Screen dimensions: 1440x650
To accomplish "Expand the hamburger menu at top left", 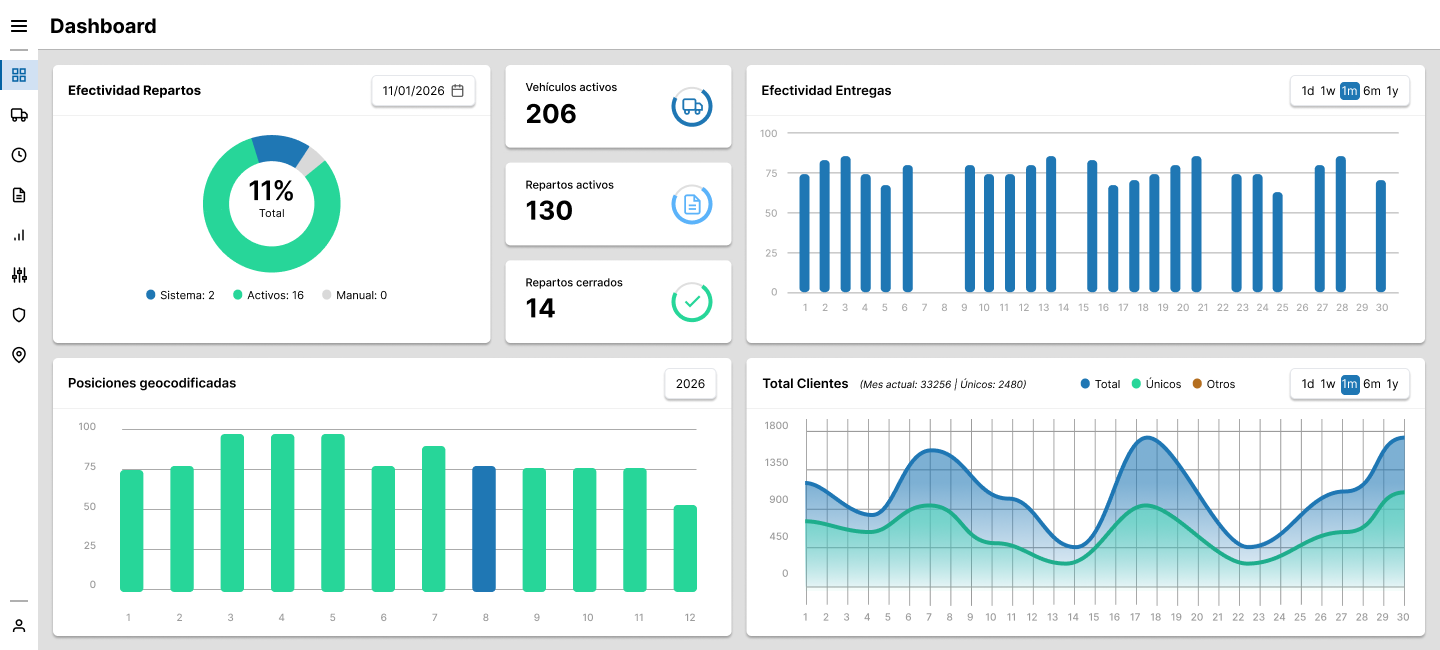I will point(18,25).
